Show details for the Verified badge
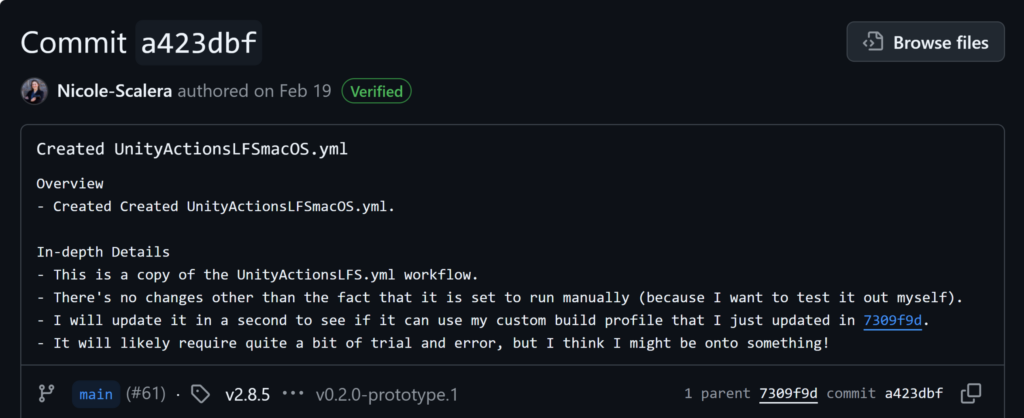1024x418 pixels. [377, 91]
